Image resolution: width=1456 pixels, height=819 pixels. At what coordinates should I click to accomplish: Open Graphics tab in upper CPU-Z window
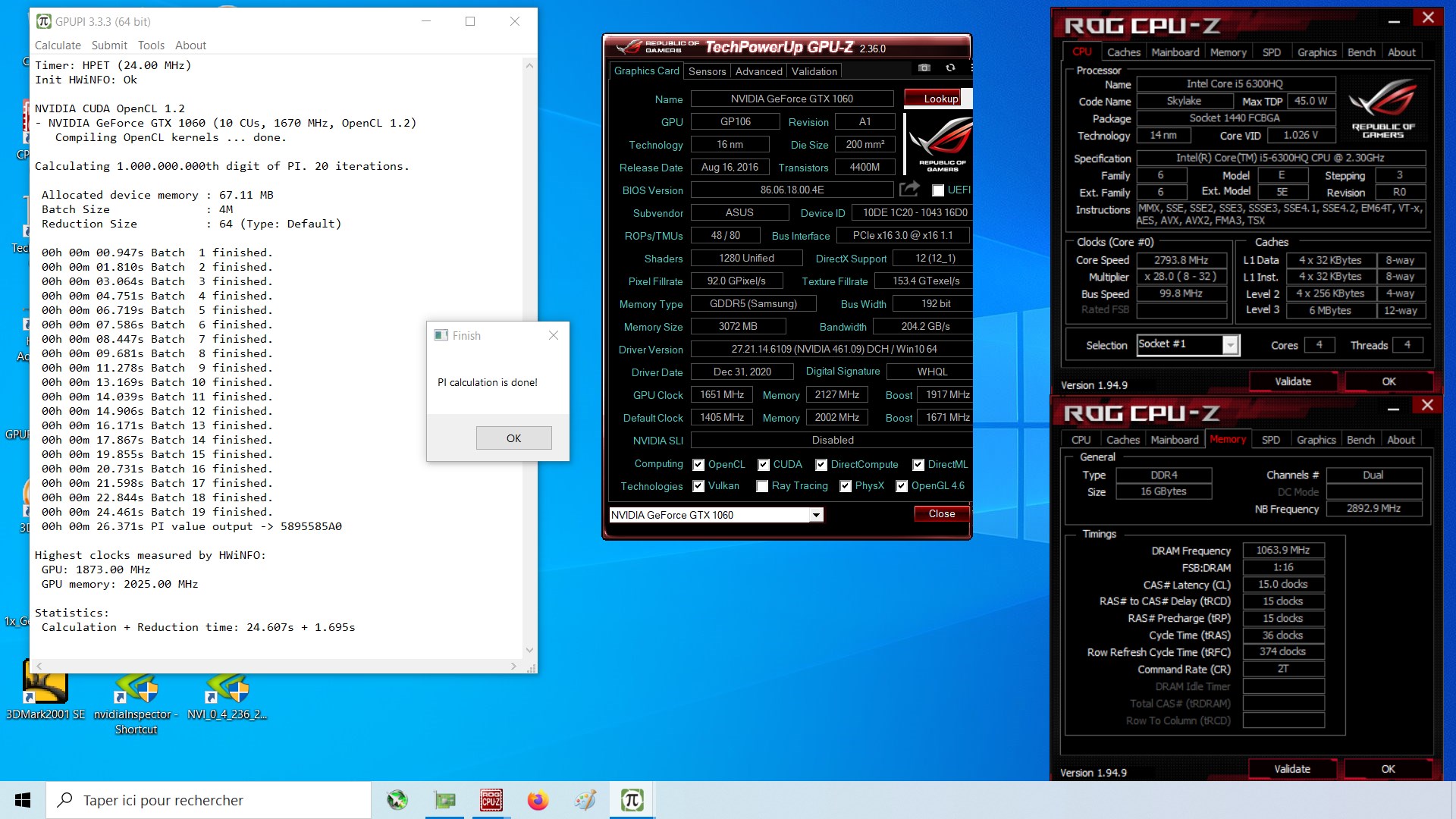[x=1316, y=52]
